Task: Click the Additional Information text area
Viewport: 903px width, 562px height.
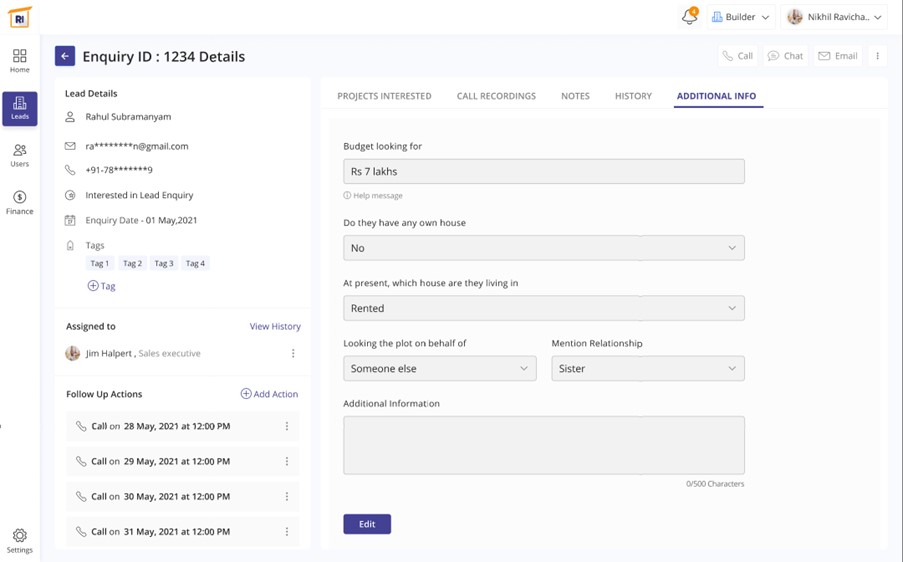Action: pyautogui.click(x=543, y=445)
